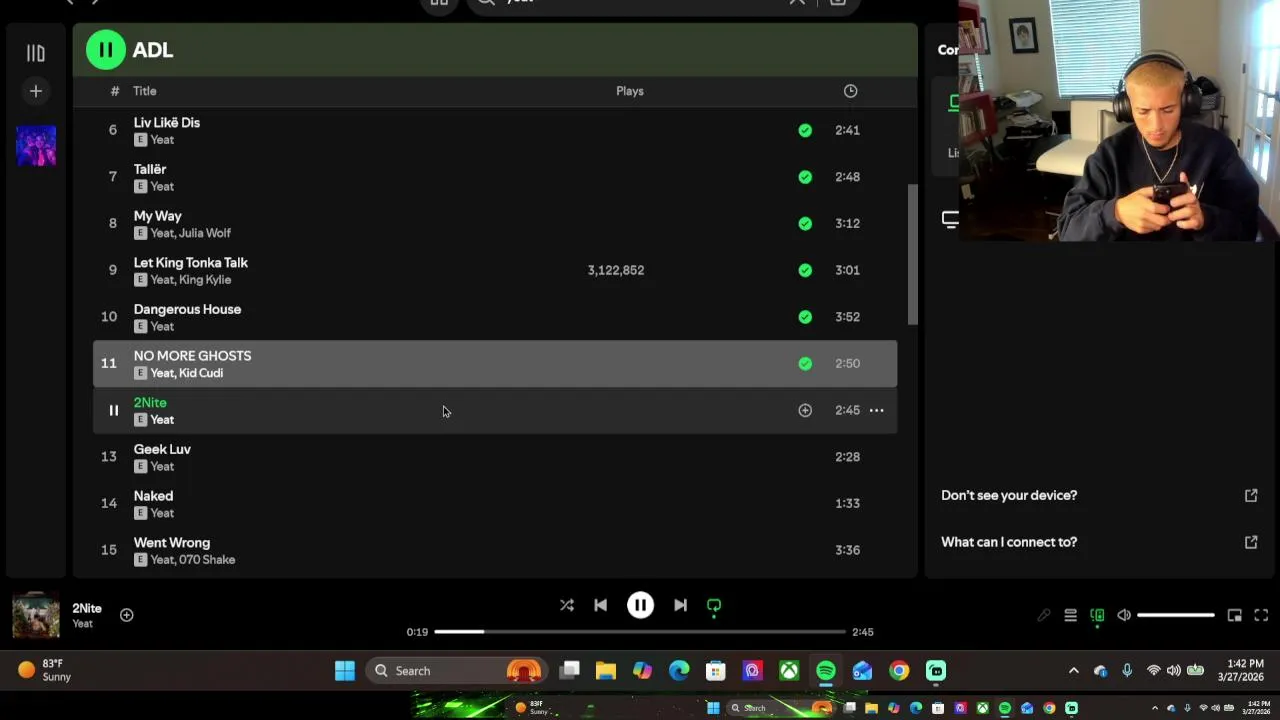
Task: Click the Spotify taskbar icon
Action: (826, 671)
